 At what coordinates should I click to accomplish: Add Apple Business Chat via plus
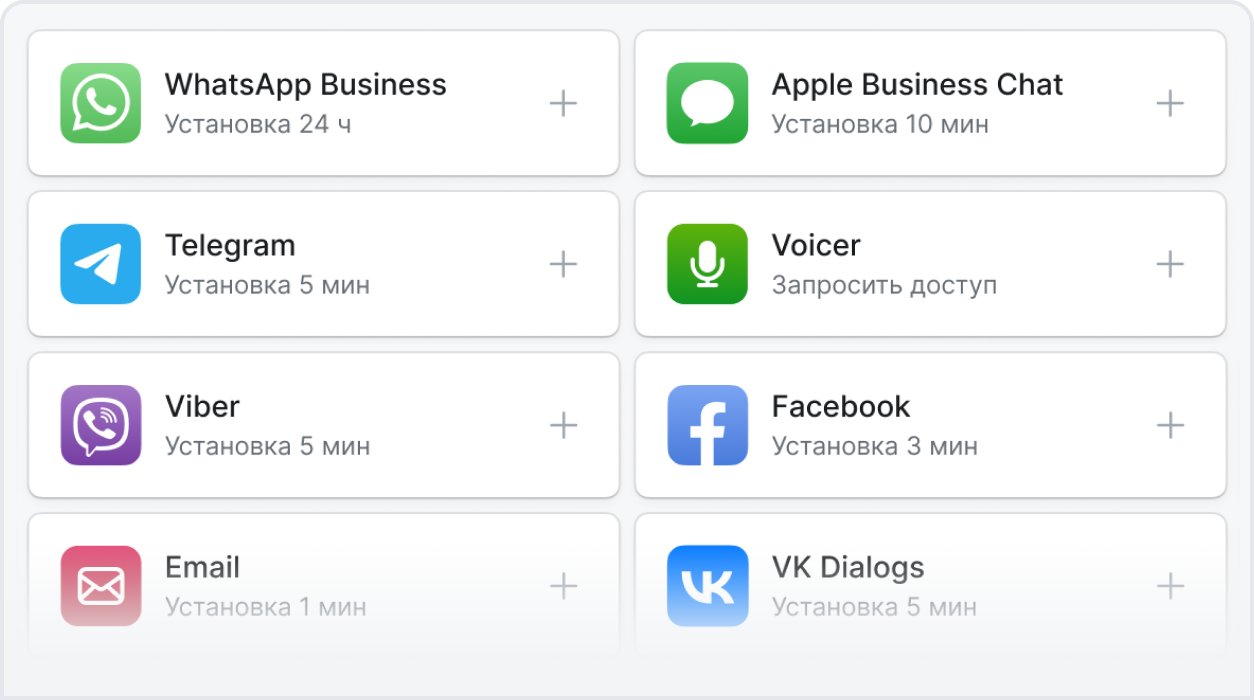[1170, 103]
